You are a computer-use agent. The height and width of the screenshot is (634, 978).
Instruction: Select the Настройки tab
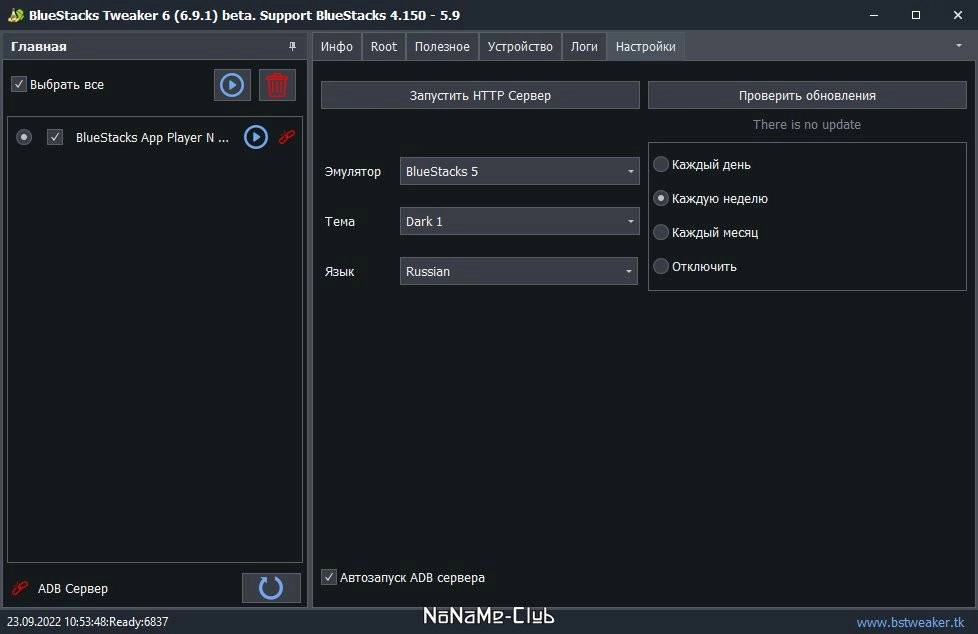pos(646,47)
